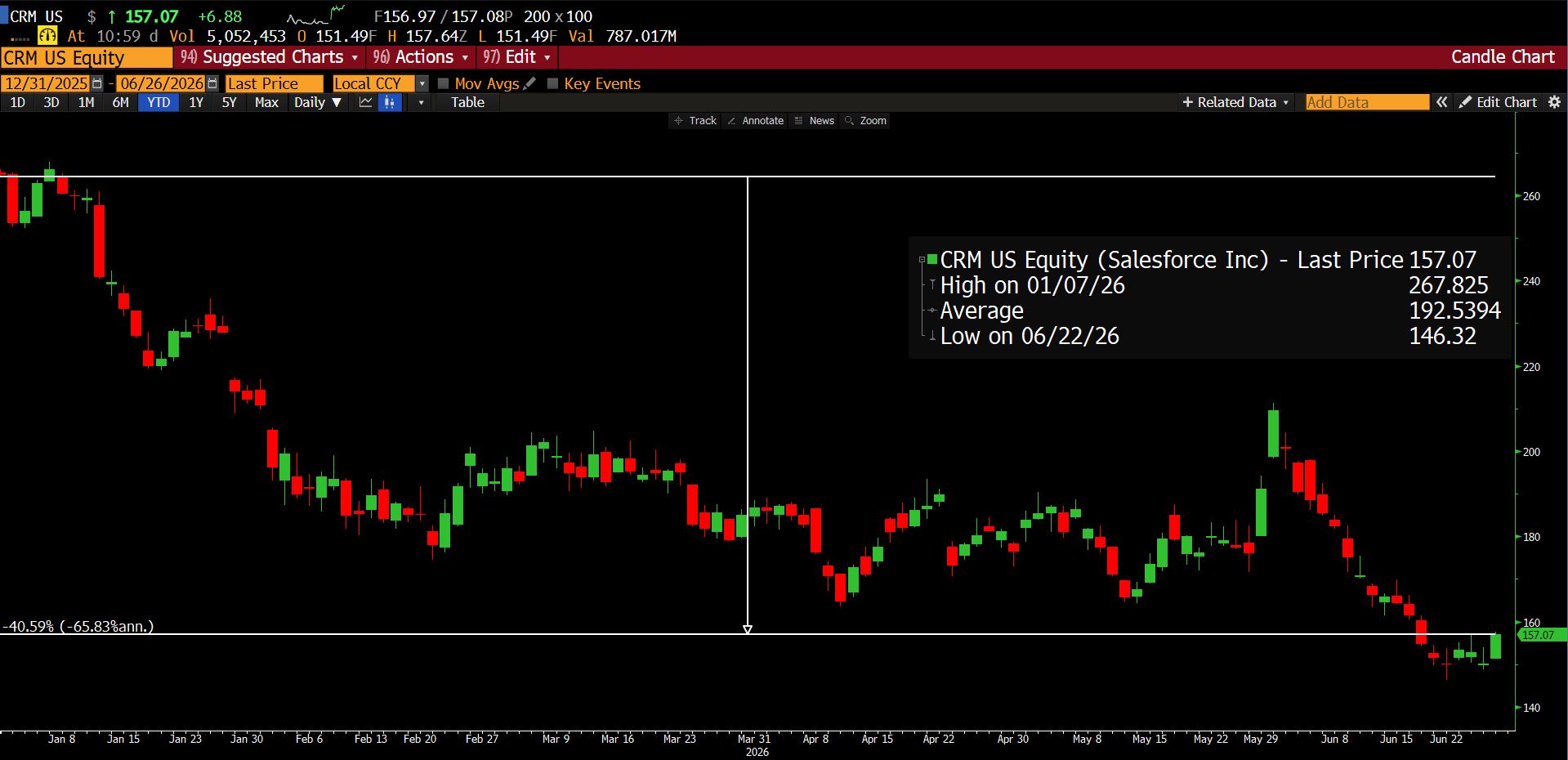The image size is (1568, 760).
Task: Open the Table view
Action: (467, 102)
